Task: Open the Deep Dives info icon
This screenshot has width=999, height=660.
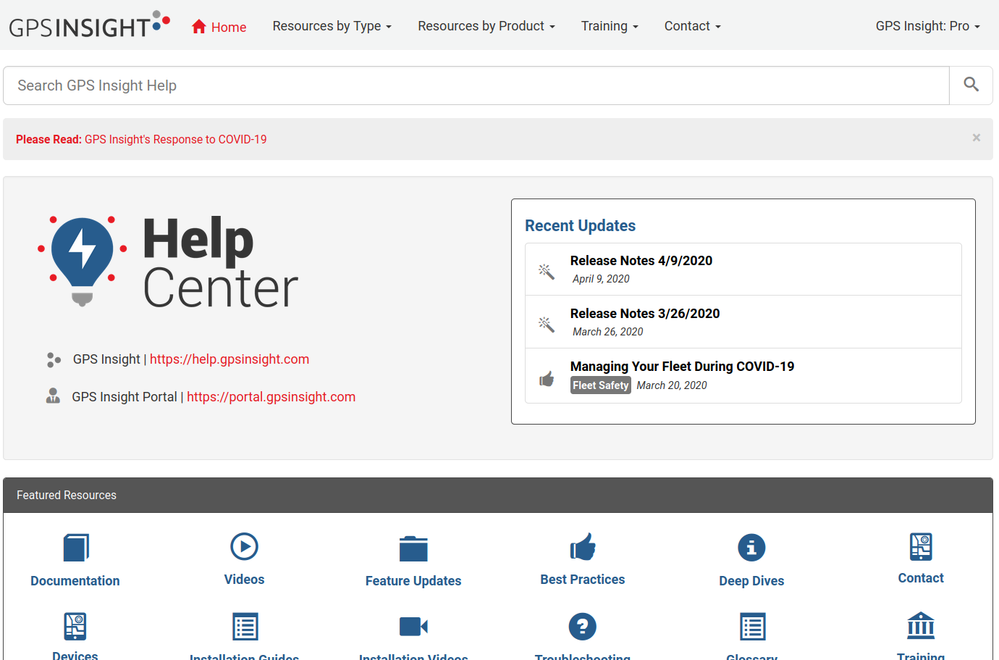Action: [x=751, y=548]
